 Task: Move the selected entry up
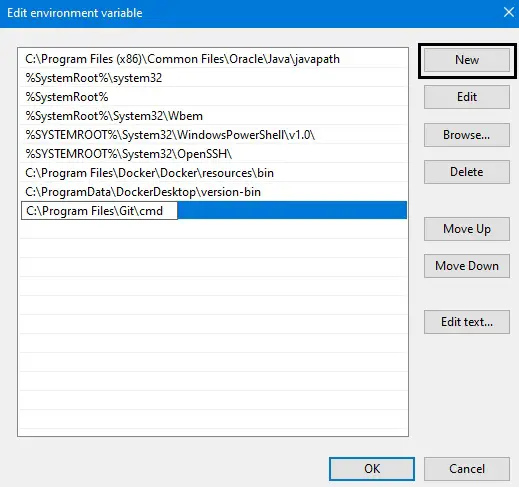(x=467, y=229)
